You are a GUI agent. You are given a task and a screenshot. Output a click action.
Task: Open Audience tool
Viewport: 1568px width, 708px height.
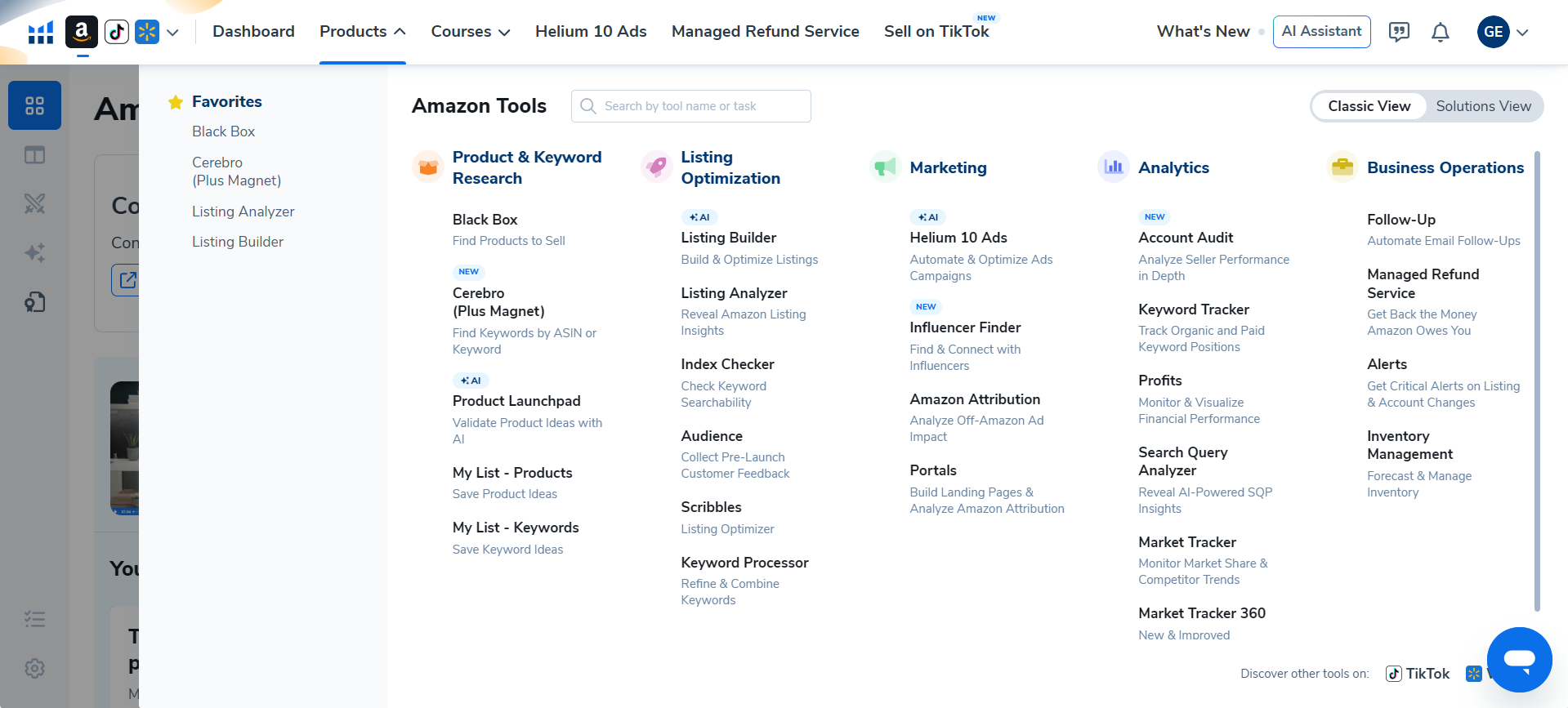tap(712, 436)
